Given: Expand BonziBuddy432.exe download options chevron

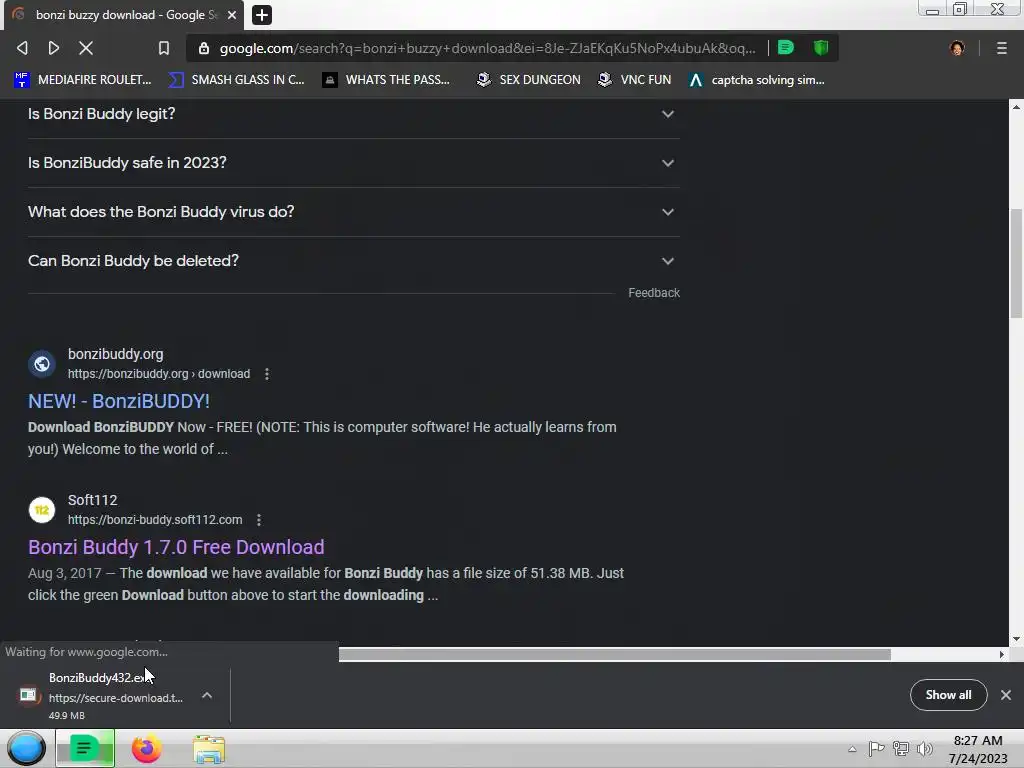Looking at the screenshot, I should 206,696.
